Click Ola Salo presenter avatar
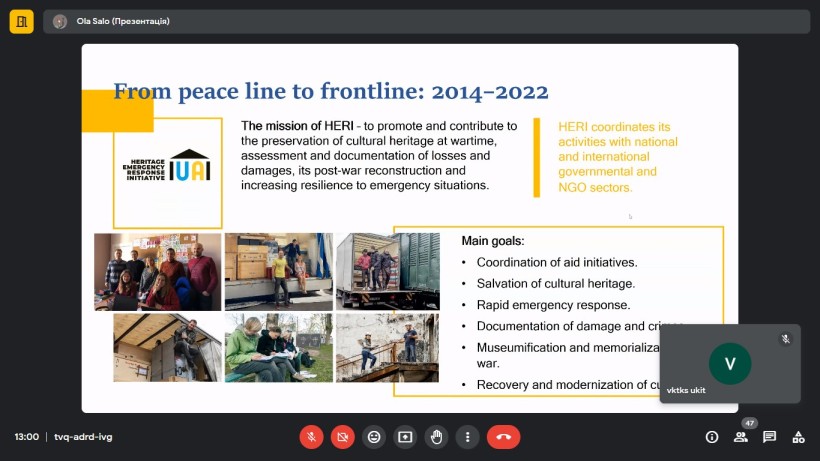820x461 pixels. (x=60, y=21)
